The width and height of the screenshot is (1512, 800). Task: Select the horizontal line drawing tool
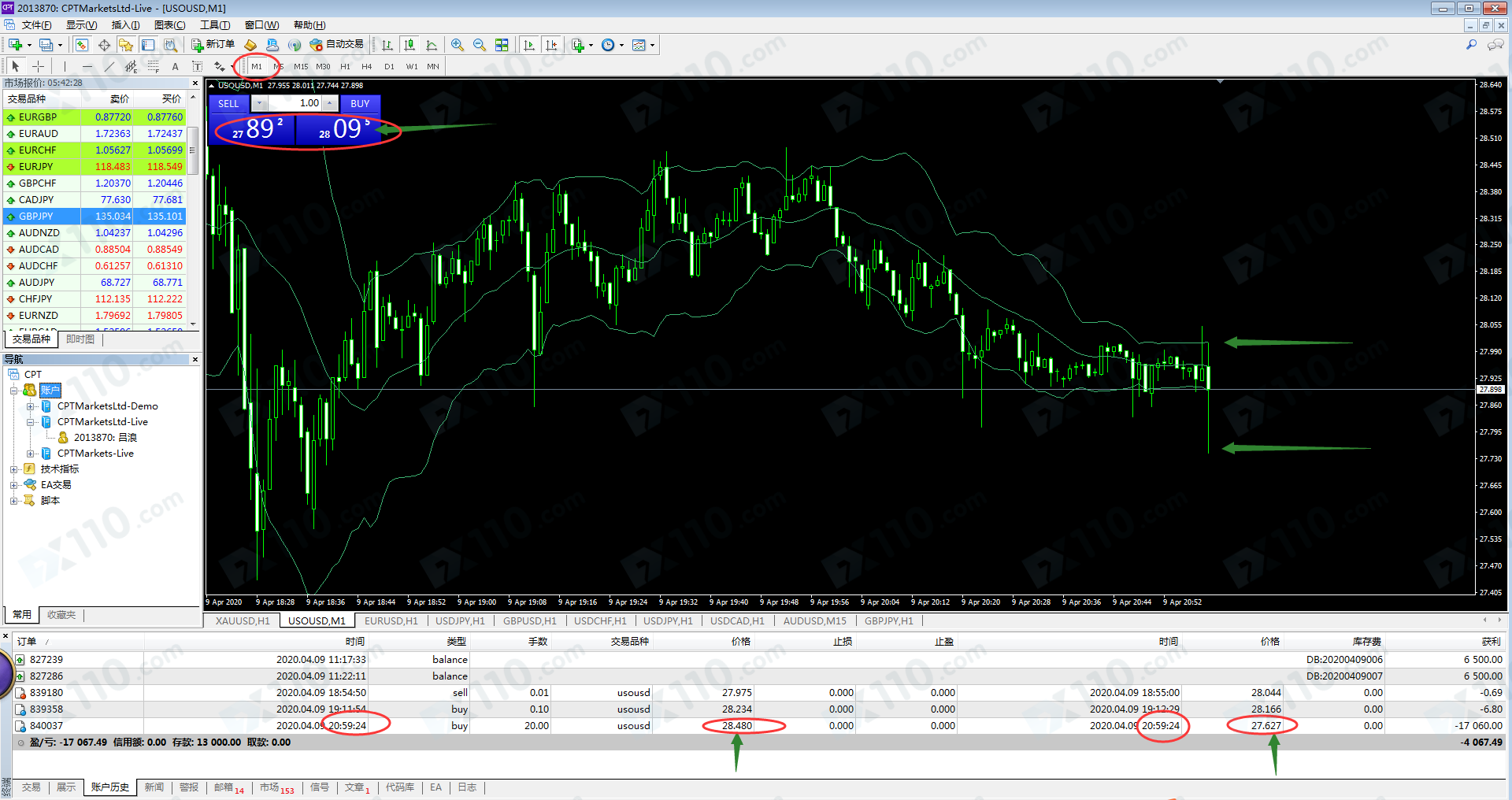click(x=87, y=66)
